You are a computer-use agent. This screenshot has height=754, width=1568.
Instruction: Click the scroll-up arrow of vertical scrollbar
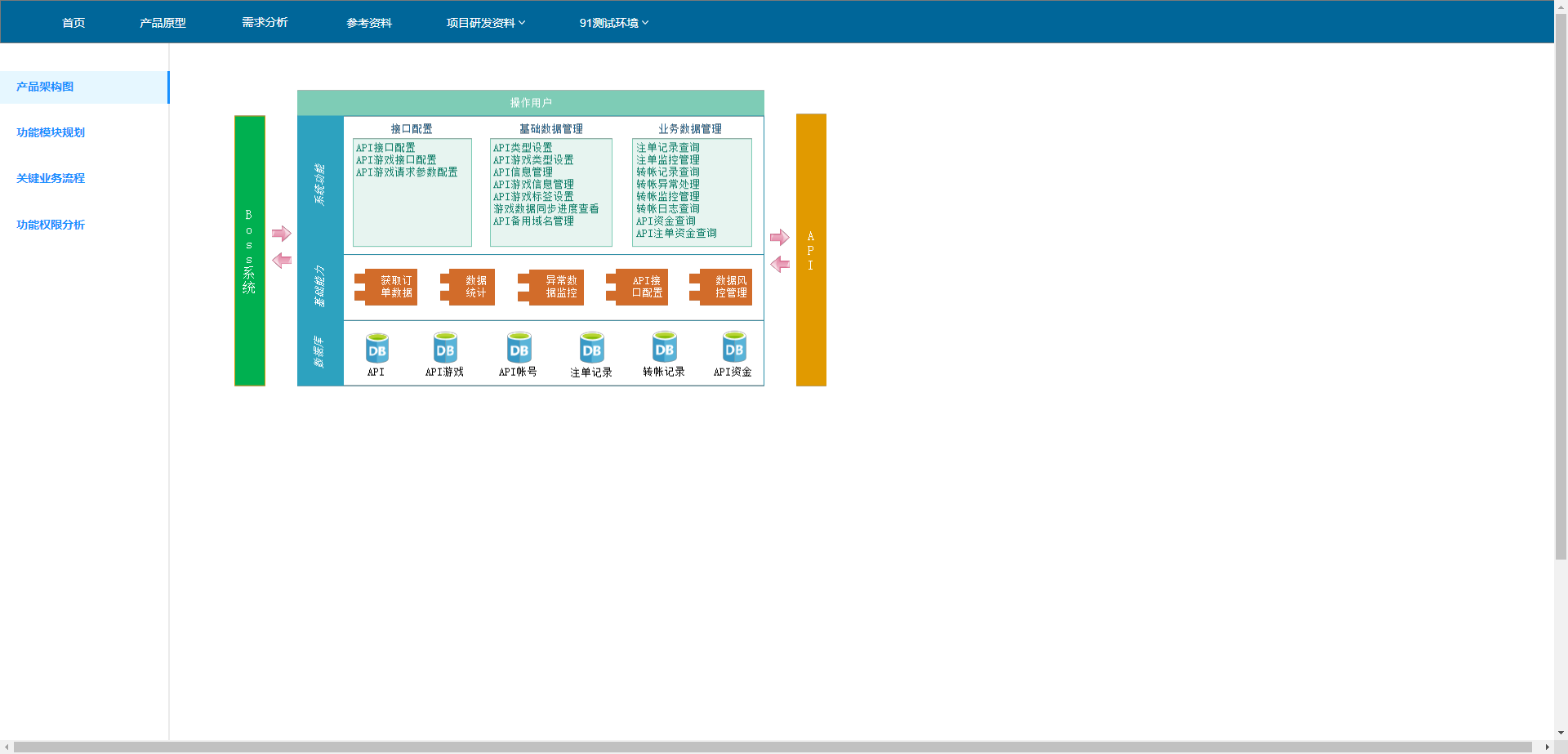tap(1561, 6)
